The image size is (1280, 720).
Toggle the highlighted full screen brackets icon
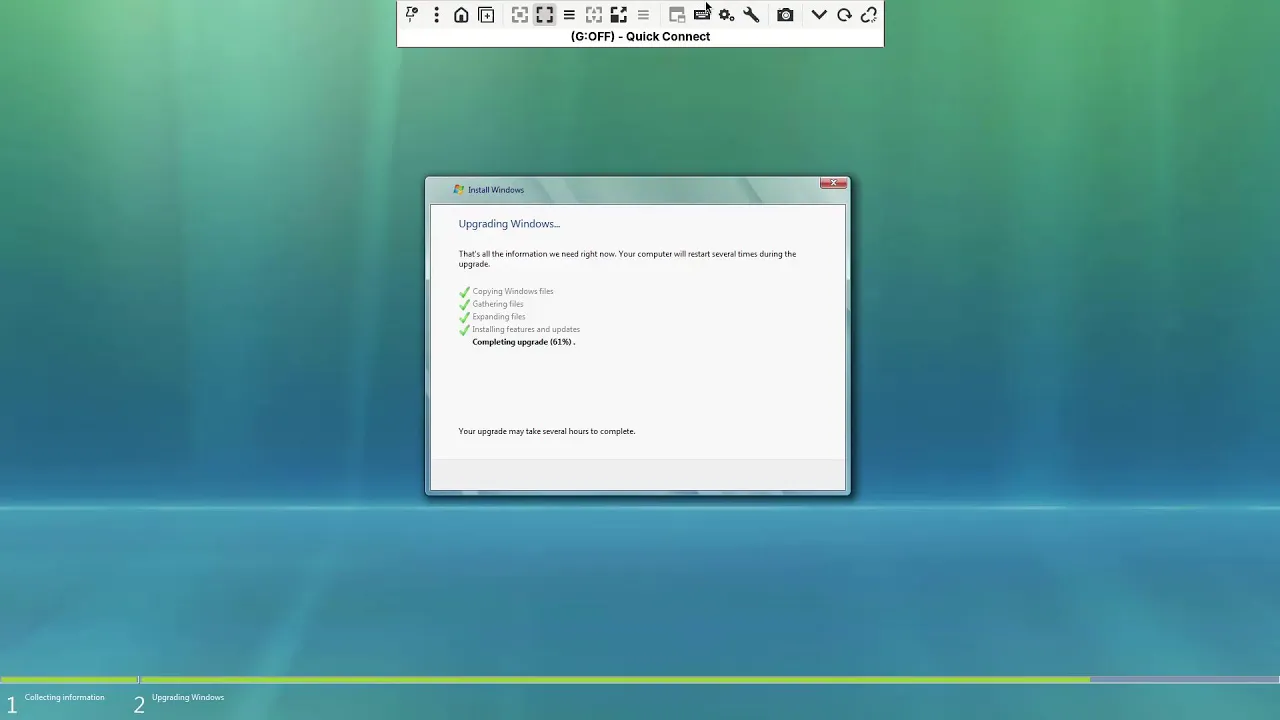pyautogui.click(x=544, y=14)
